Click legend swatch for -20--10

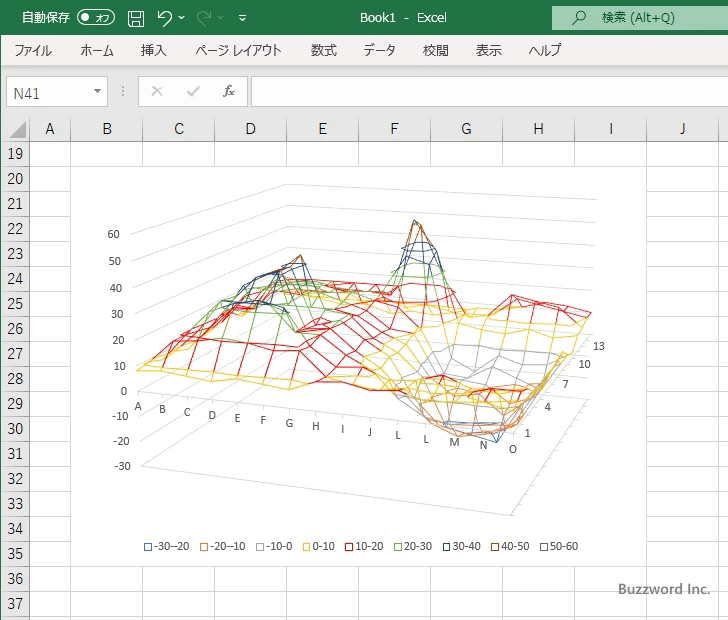[204, 547]
